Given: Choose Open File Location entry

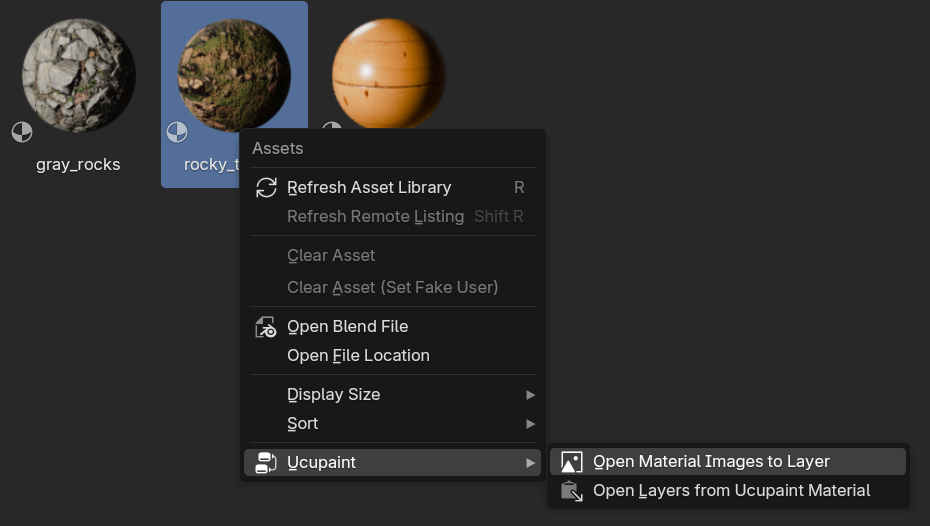Looking at the screenshot, I should (x=393, y=356).
